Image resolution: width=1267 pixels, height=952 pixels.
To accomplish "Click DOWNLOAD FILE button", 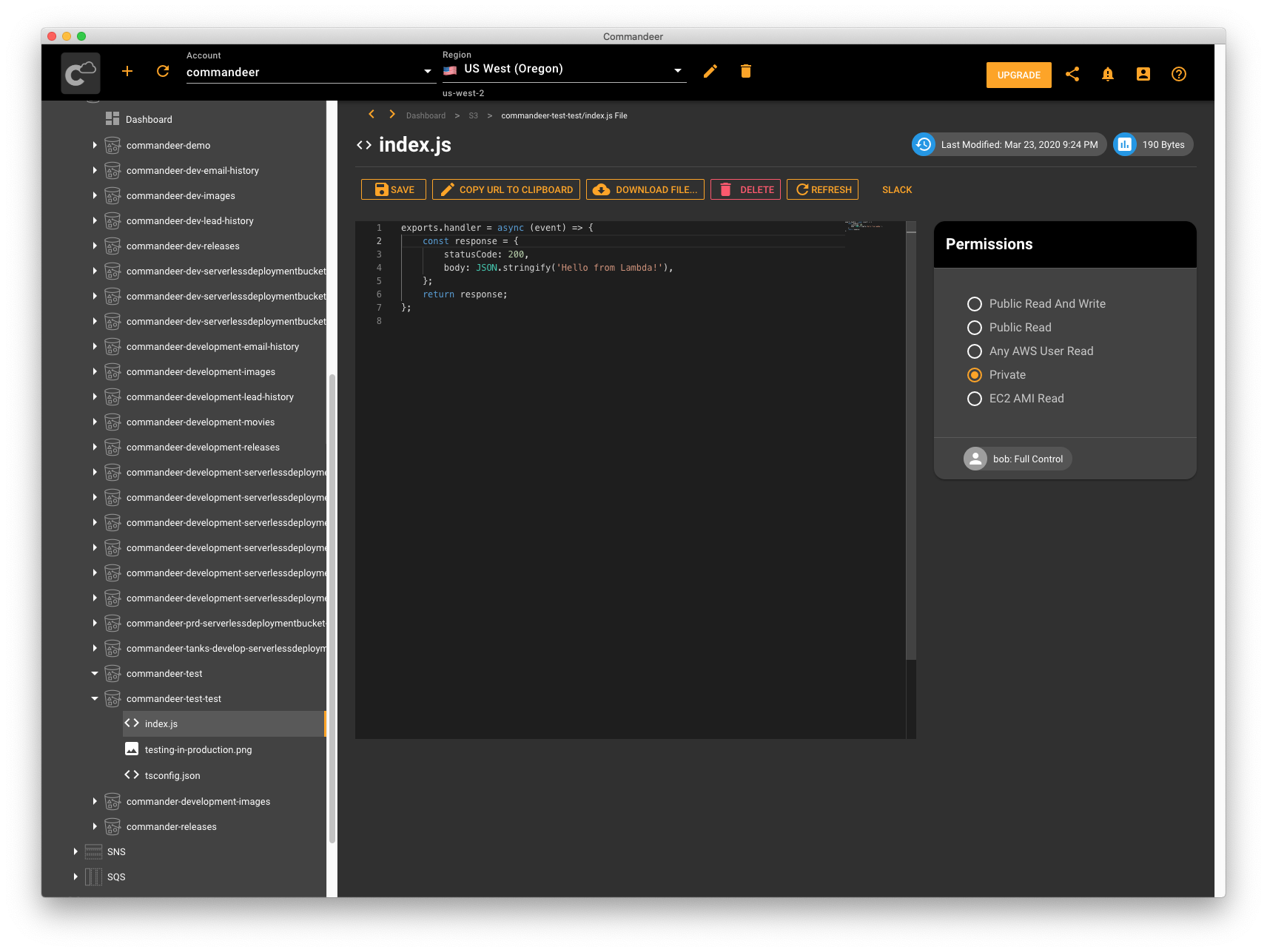I will [x=645, y=189].
